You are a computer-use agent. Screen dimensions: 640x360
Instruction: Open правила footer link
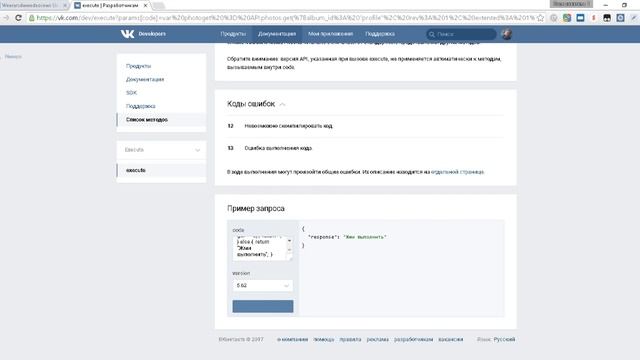coord(350,339)
